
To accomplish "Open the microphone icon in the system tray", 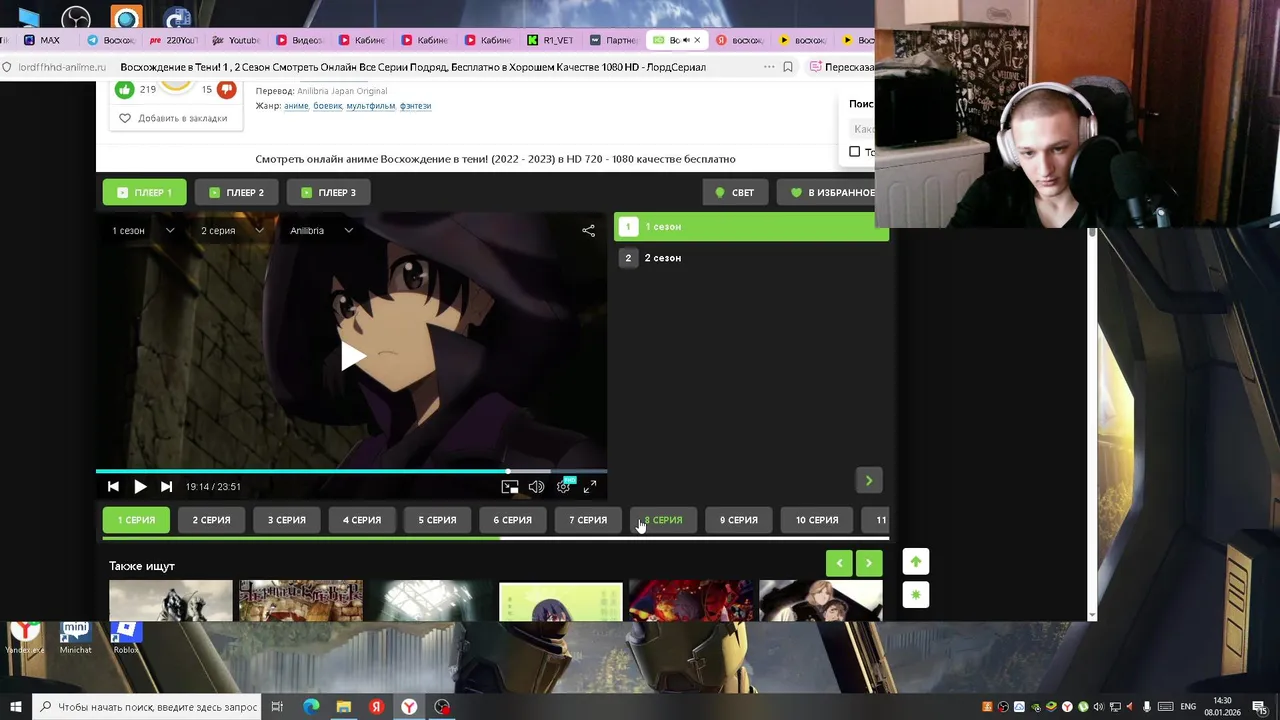I will (1147, 707).
